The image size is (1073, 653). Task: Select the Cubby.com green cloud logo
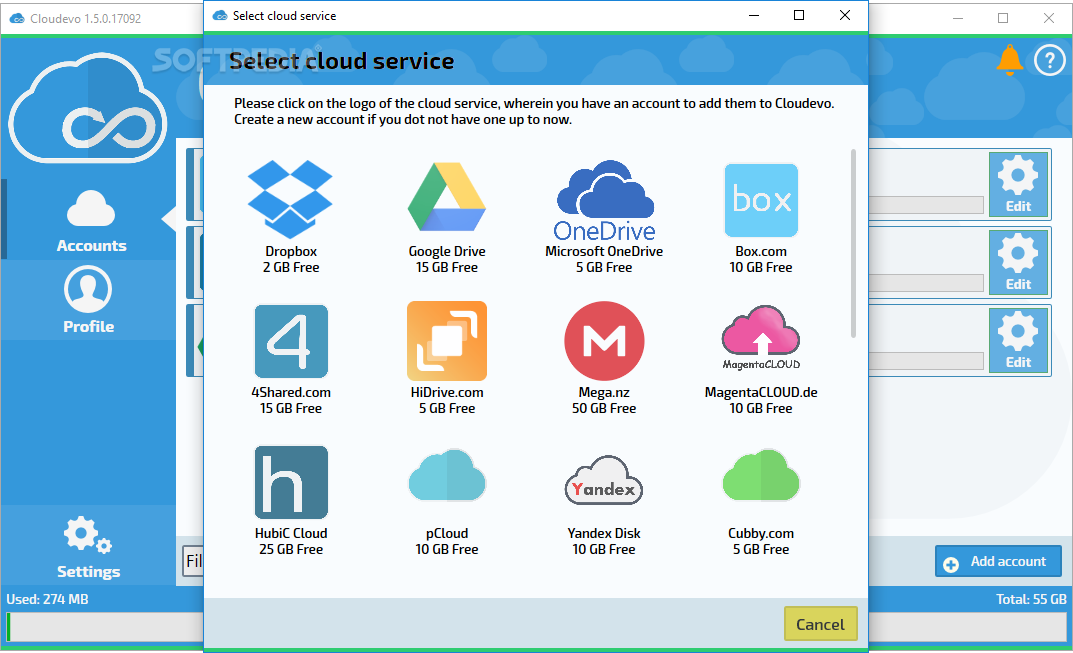coord(761,476)
